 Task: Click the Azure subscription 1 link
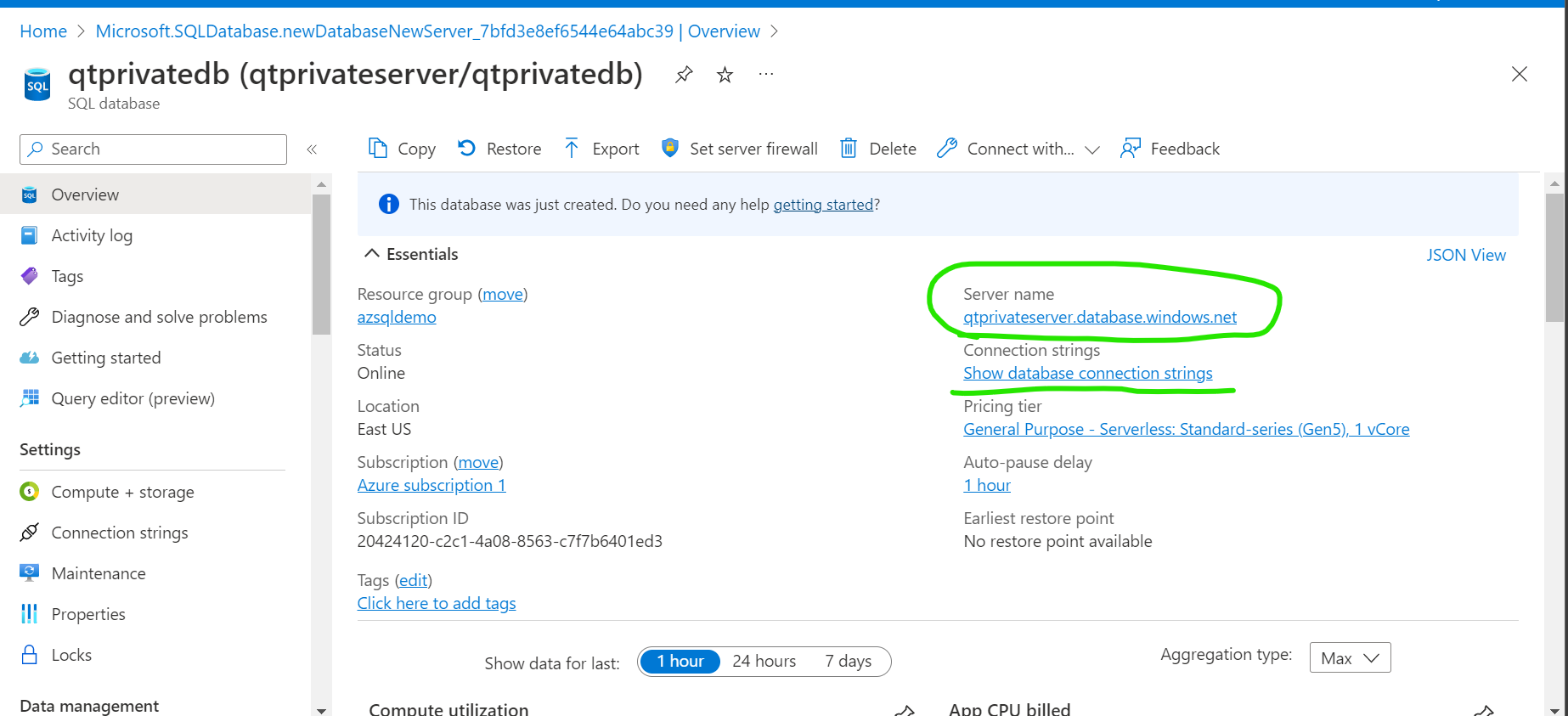(431, 485)
